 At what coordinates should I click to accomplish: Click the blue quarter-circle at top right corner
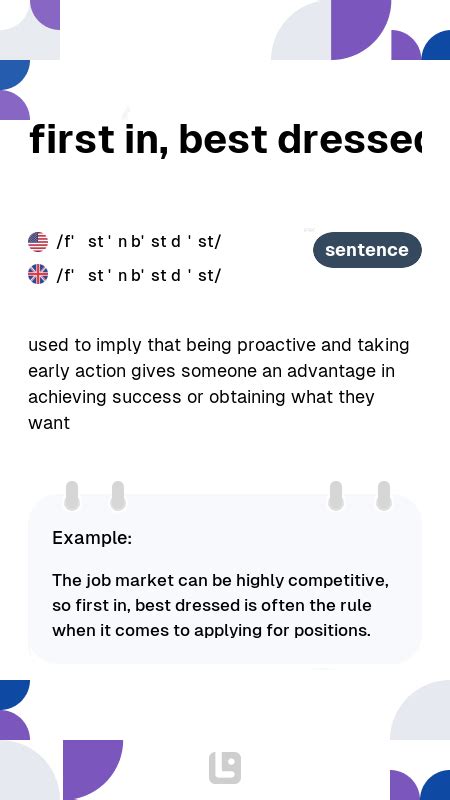point(438,47)
